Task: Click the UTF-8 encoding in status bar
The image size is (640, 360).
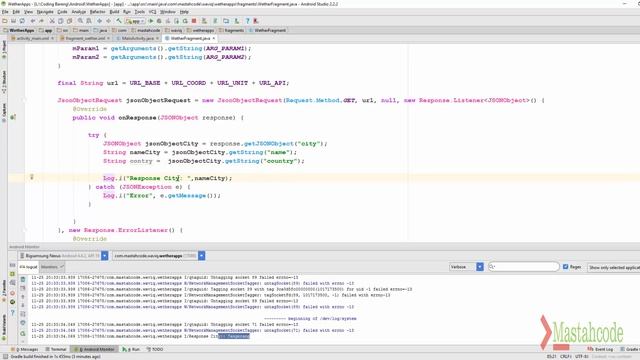Action: pyautogui.click(x=582, y=356)
